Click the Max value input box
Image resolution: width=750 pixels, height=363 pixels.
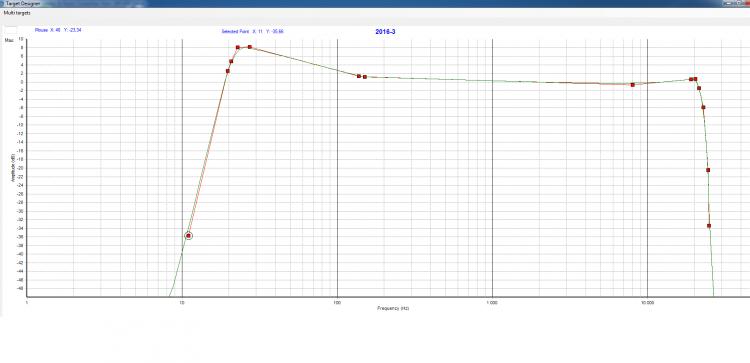click(x=11, y=30)
